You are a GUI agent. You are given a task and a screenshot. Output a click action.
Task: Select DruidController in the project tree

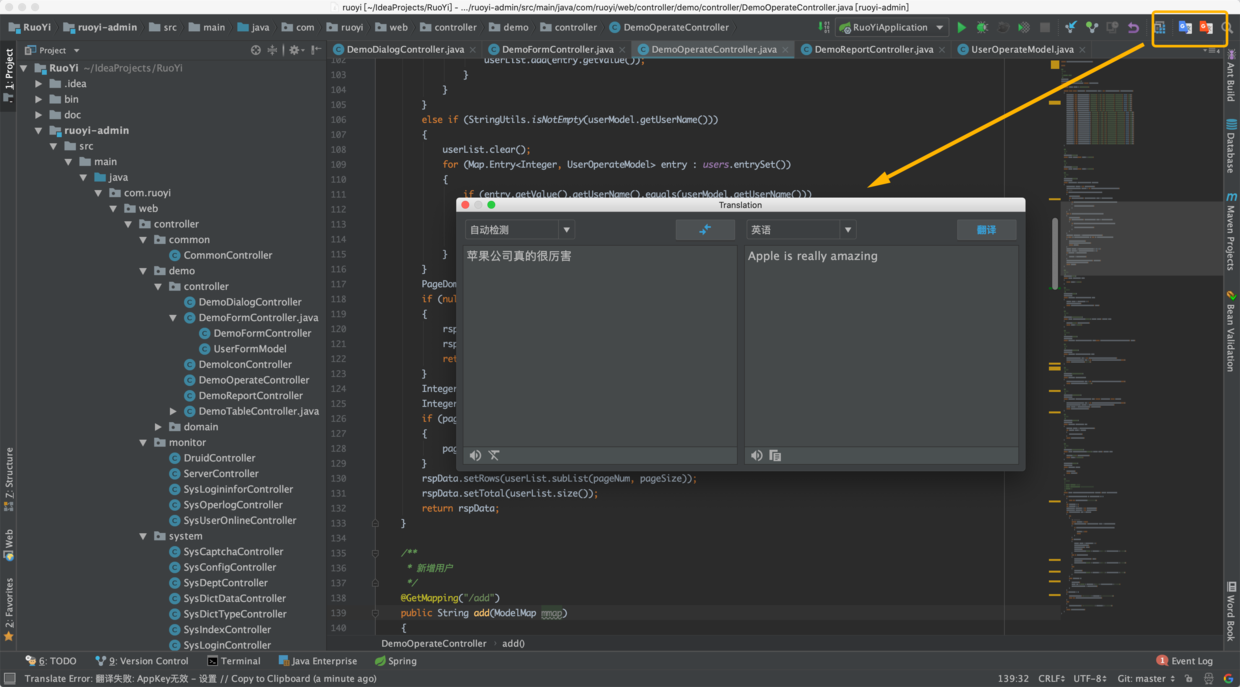coord(219,458)
